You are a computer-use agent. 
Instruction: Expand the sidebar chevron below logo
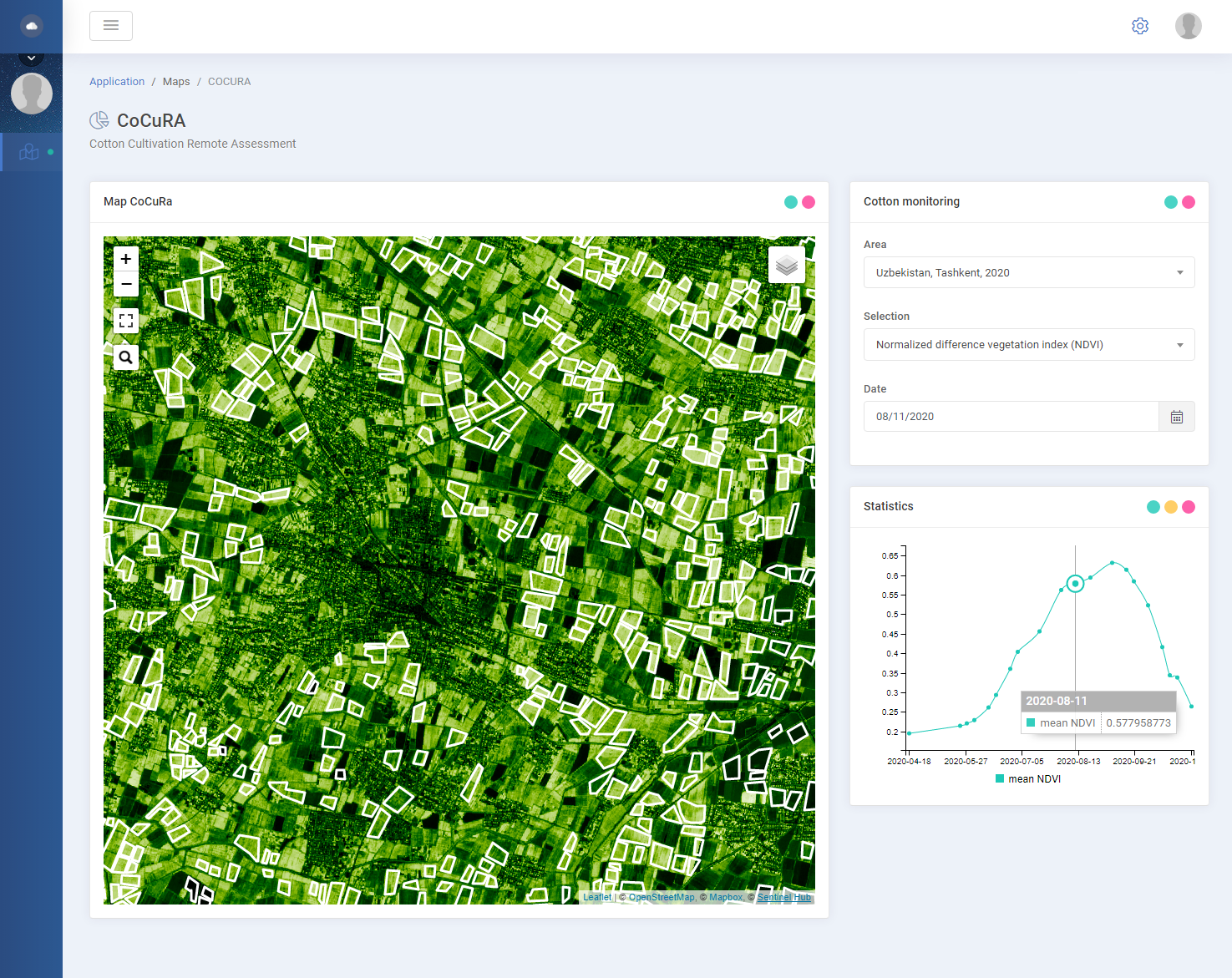(31, 58)
